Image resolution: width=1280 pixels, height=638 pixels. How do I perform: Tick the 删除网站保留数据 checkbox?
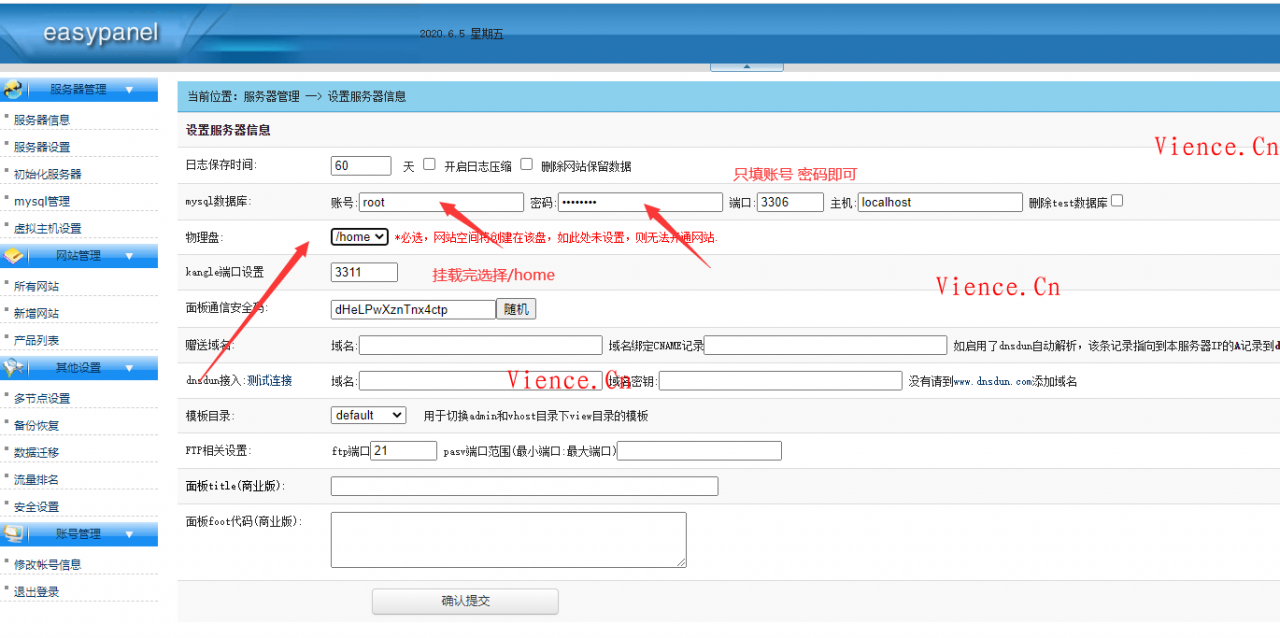tap(526, 165)
